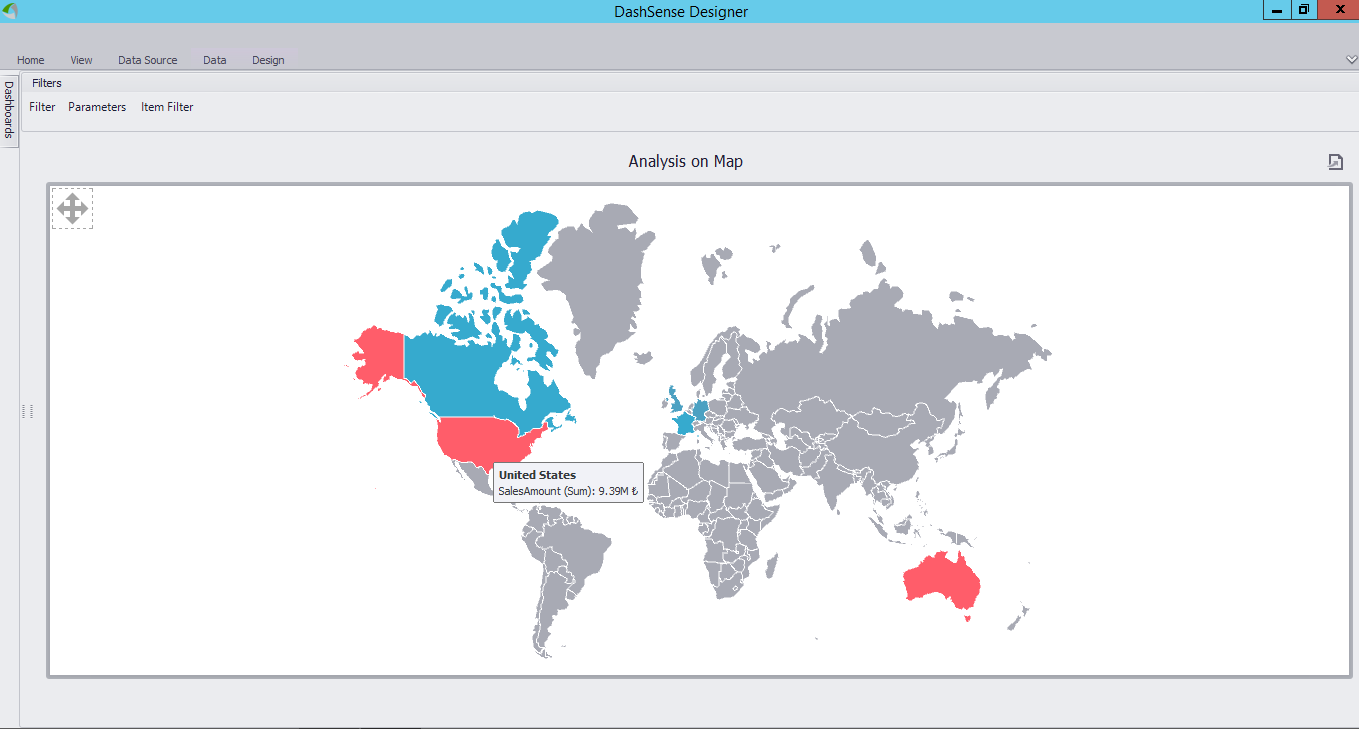Select Alaska region on the map
The image size is (1359, 729).
click(380, 357)
